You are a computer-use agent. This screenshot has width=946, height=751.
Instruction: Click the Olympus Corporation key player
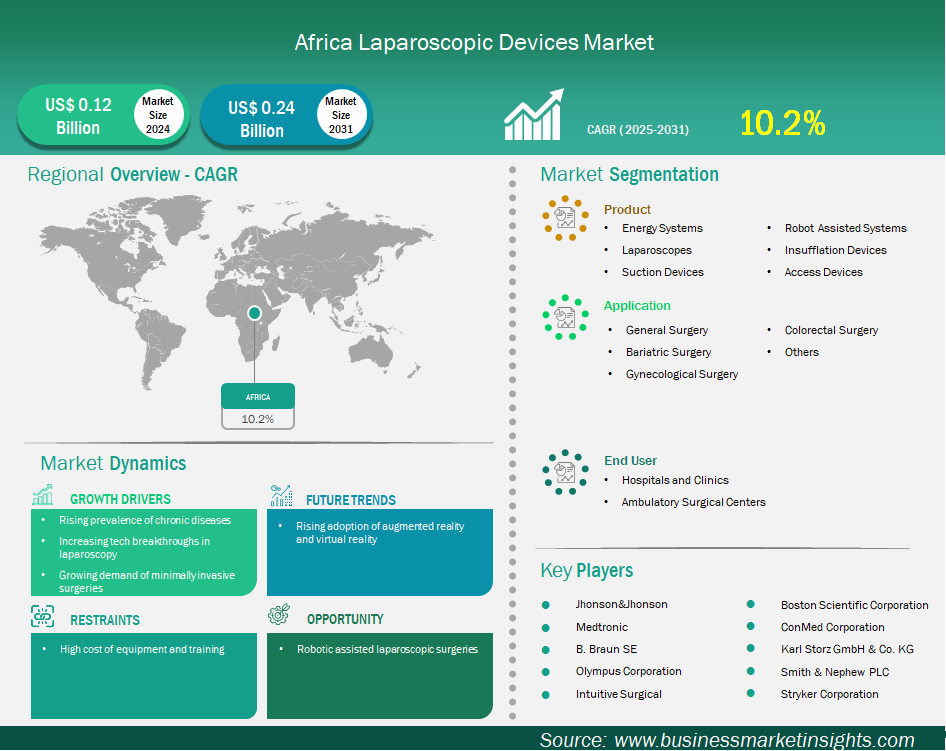point(629,671)
